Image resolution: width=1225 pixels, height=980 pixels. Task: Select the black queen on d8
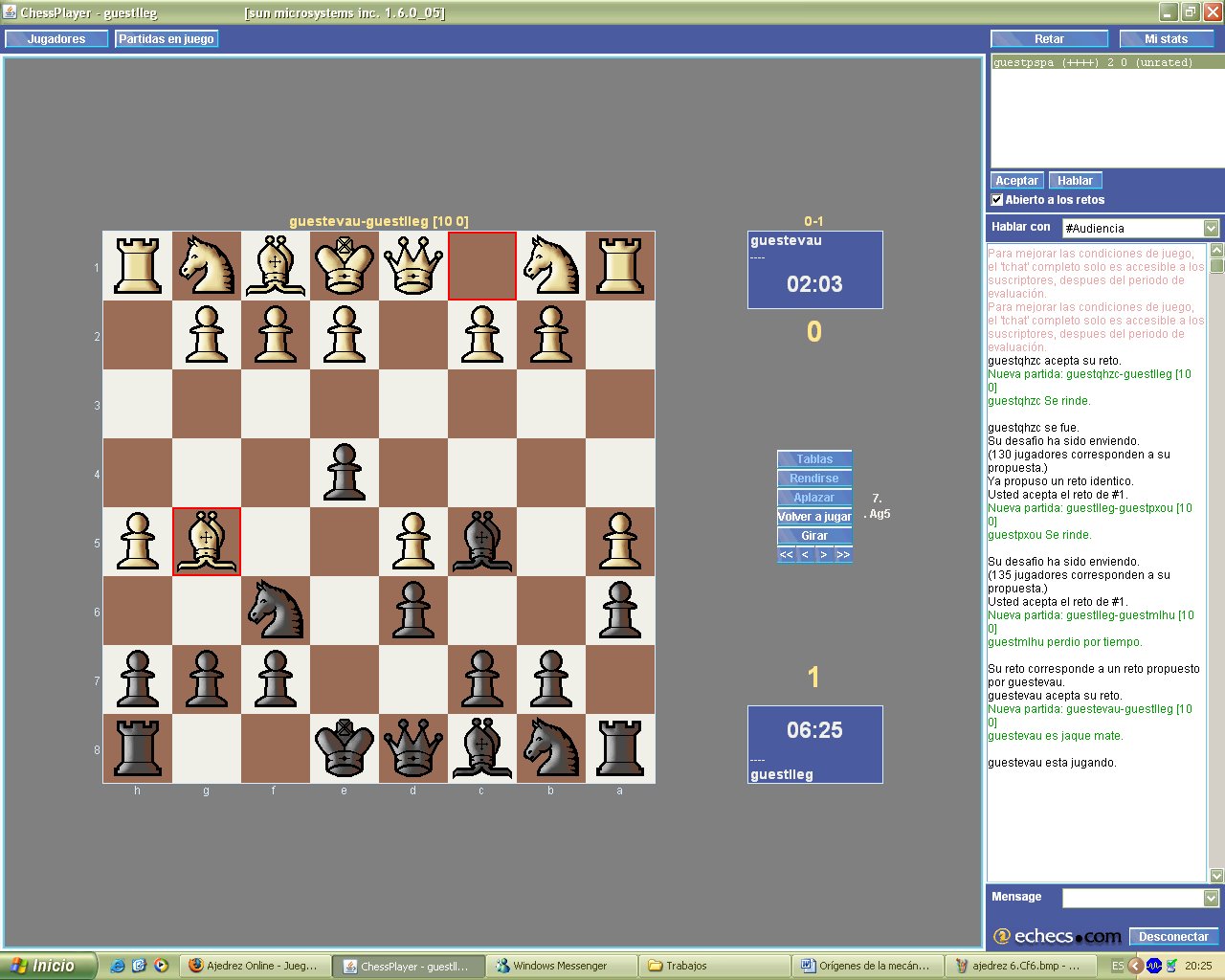(x=413, y=748)
